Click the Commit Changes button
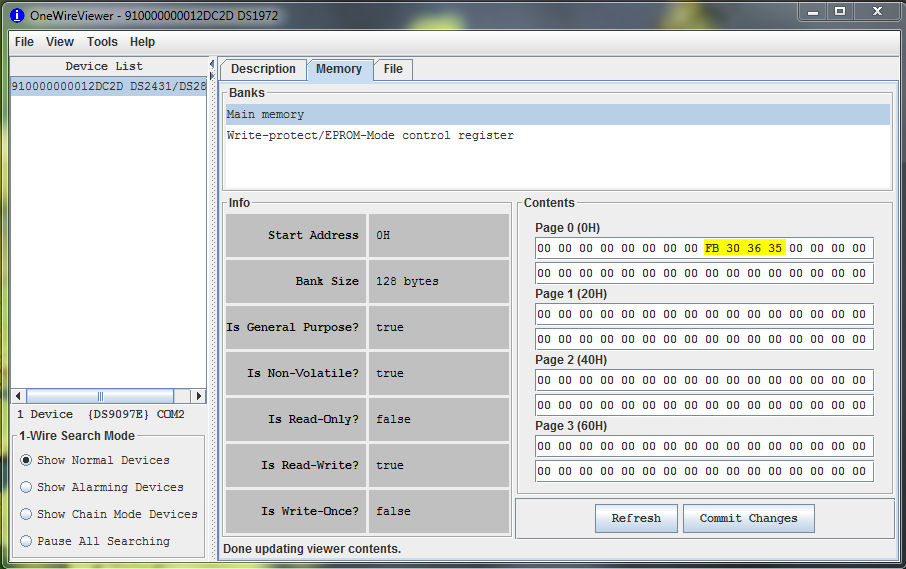Image resolution: width=906 pixels, height=569 pixels. [x=749, y=518]
